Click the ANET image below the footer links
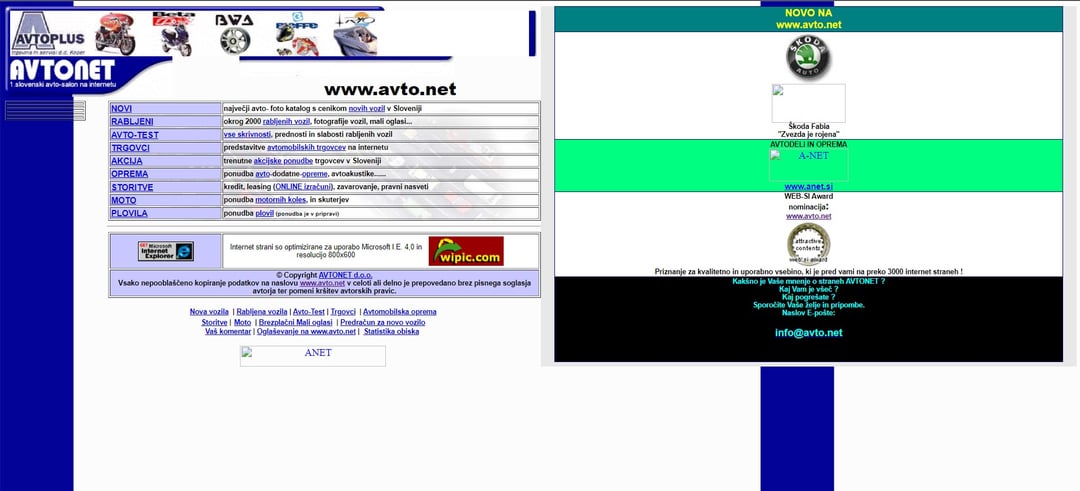This screenshot has height=491, width=1080. (313, 356)
